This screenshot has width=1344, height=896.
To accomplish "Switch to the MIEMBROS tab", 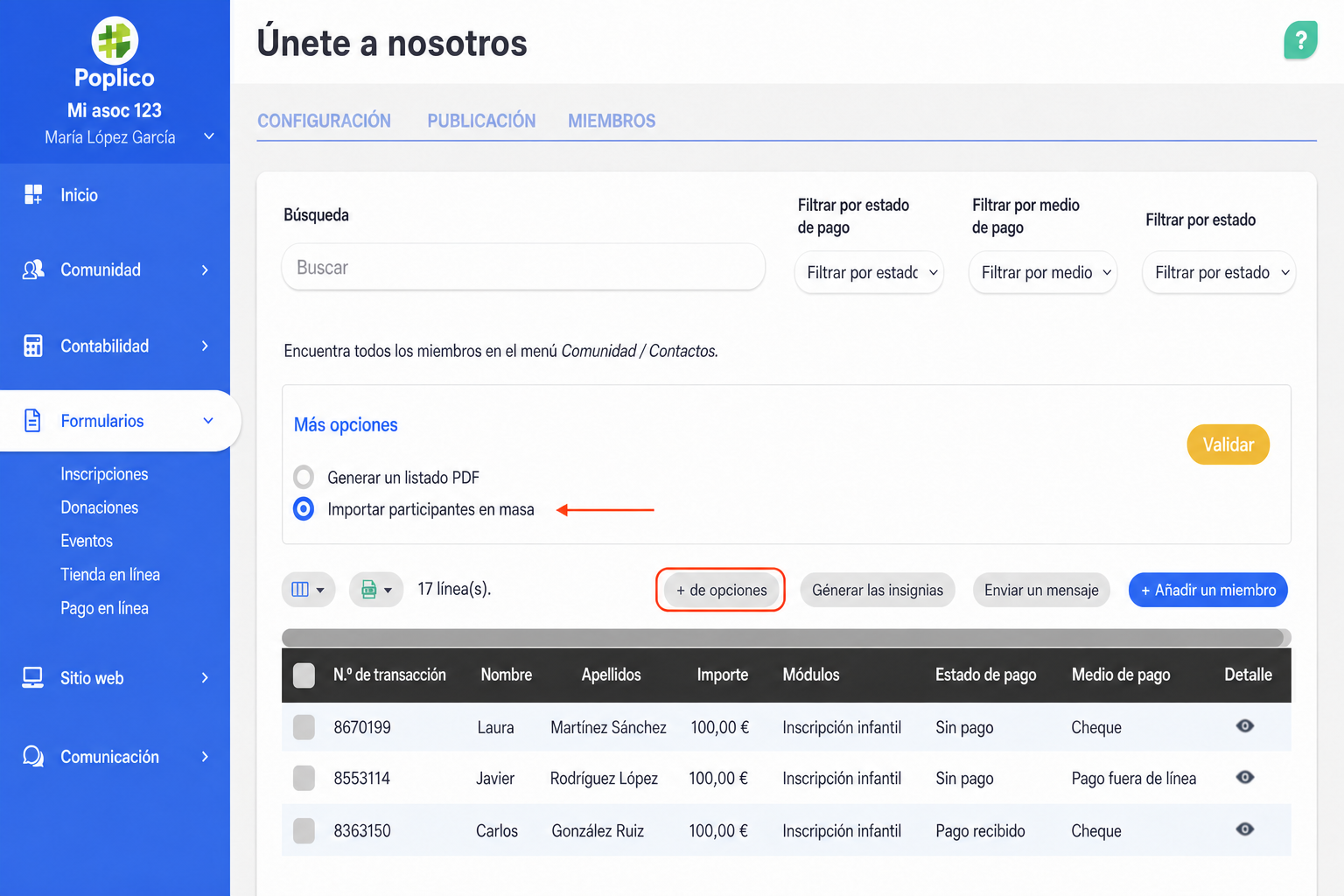I will tap(612, 121).
